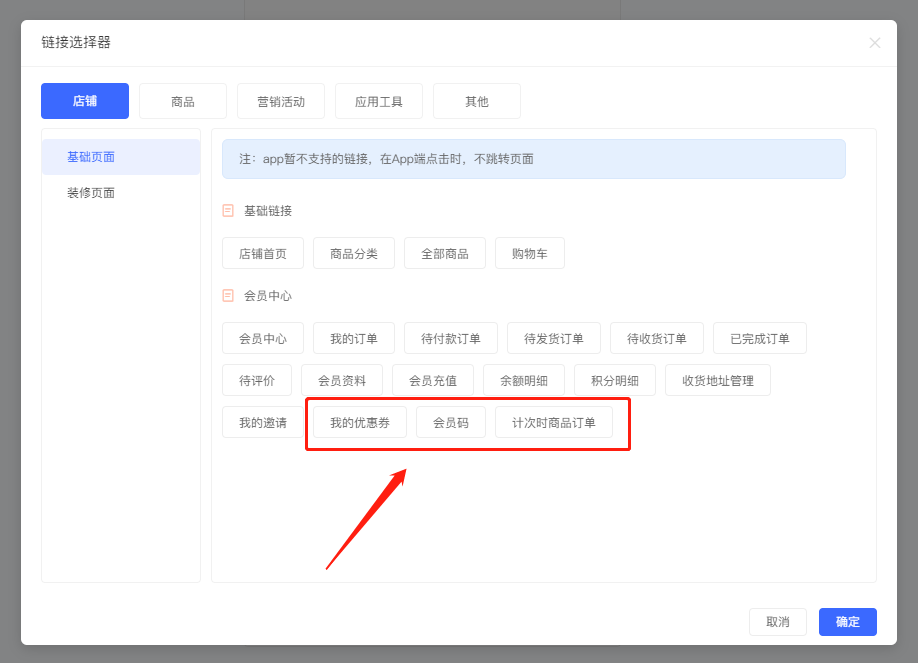This screenshot has width=918, height=663.
Task: Select 装修页面 in the left sidebar
Action: pyautogui.click(x=91, y=193)
